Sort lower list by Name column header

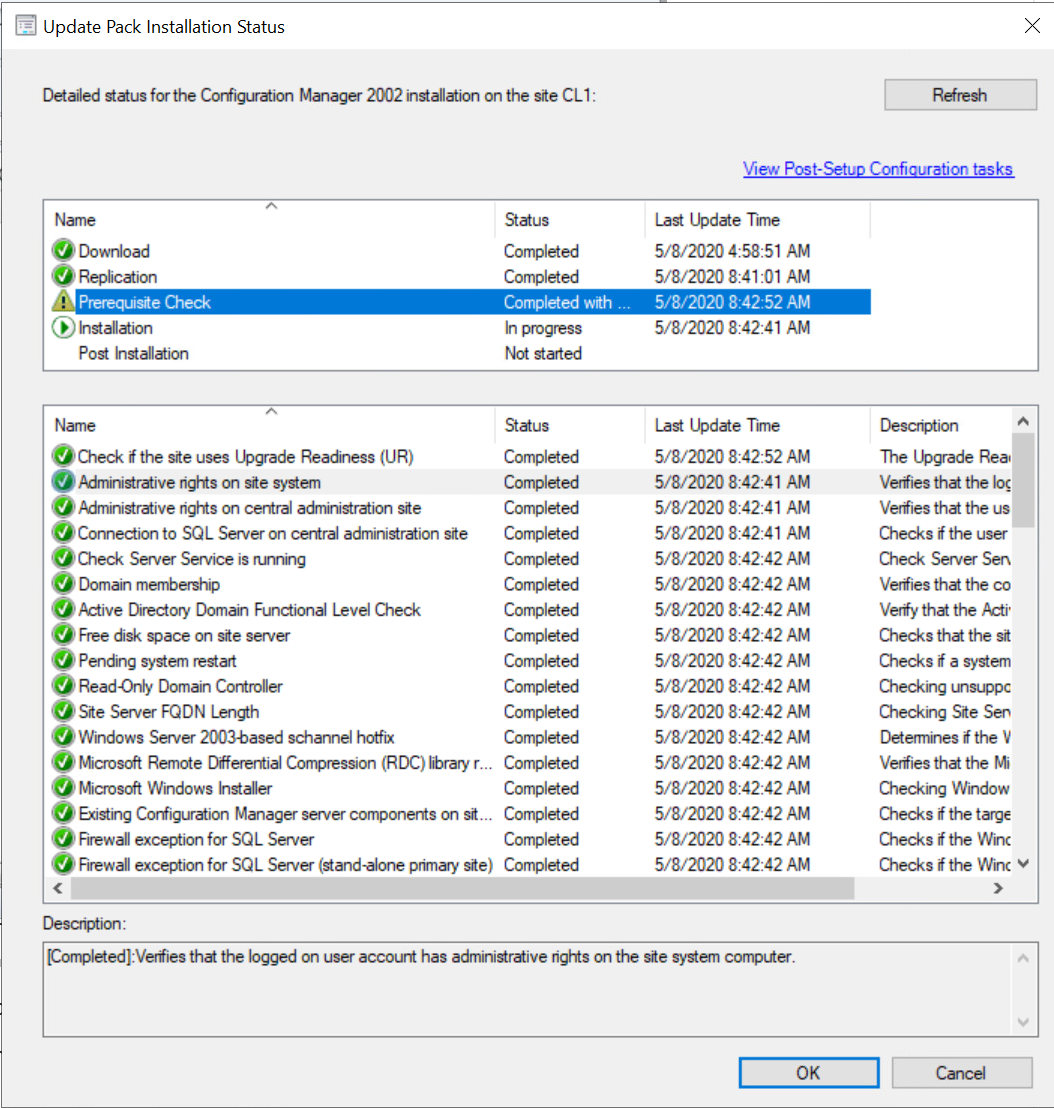271,425
